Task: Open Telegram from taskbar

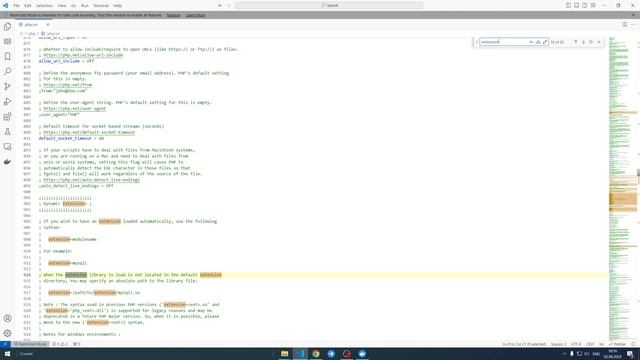Action: click(331, 354)
